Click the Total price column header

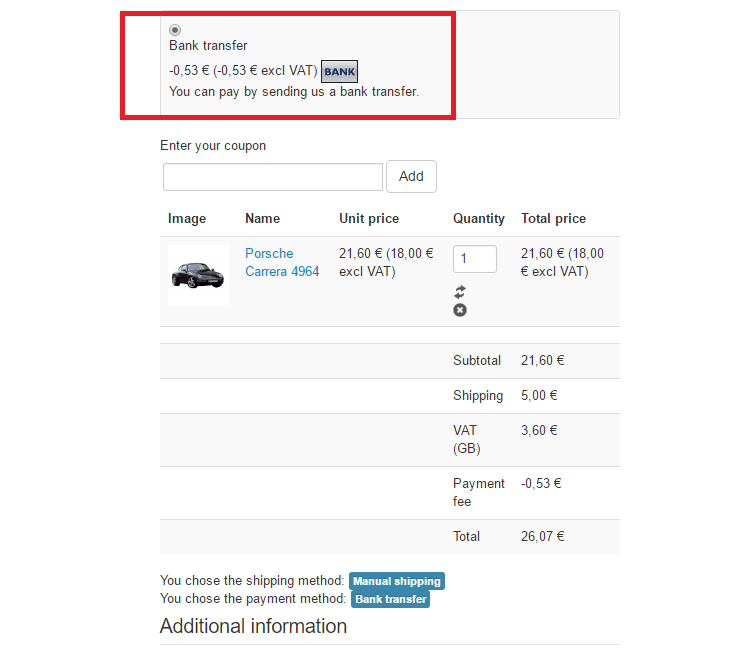tap(553, 218)
